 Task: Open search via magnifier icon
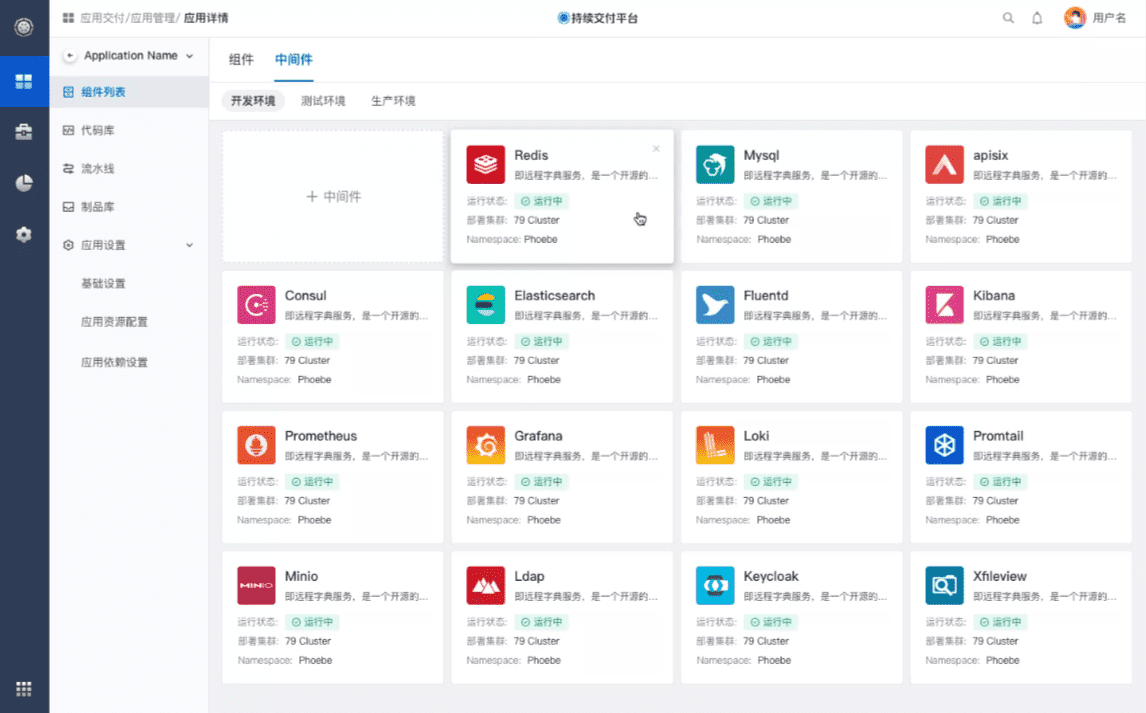coord(1008,18)
